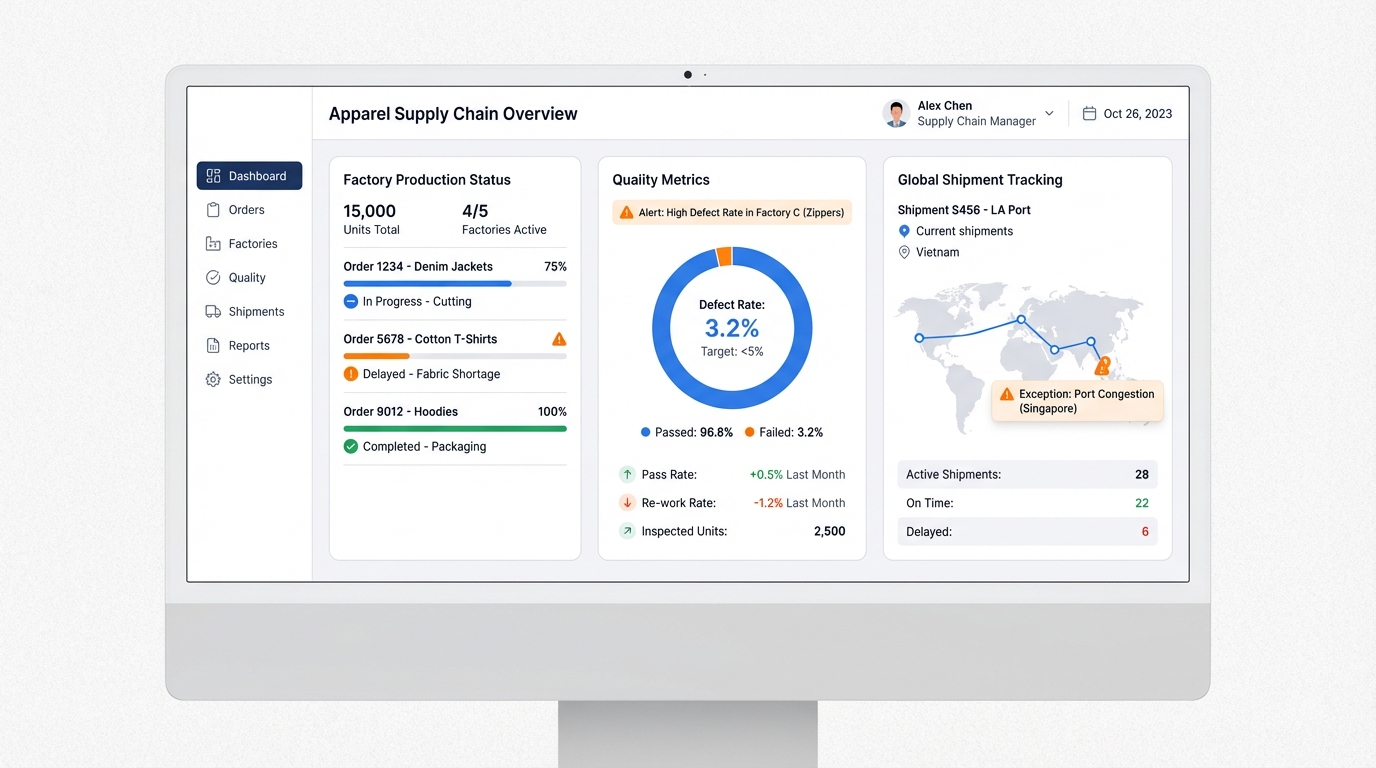Open the Orders section icon
The image size is (1376, 768).
212,210
